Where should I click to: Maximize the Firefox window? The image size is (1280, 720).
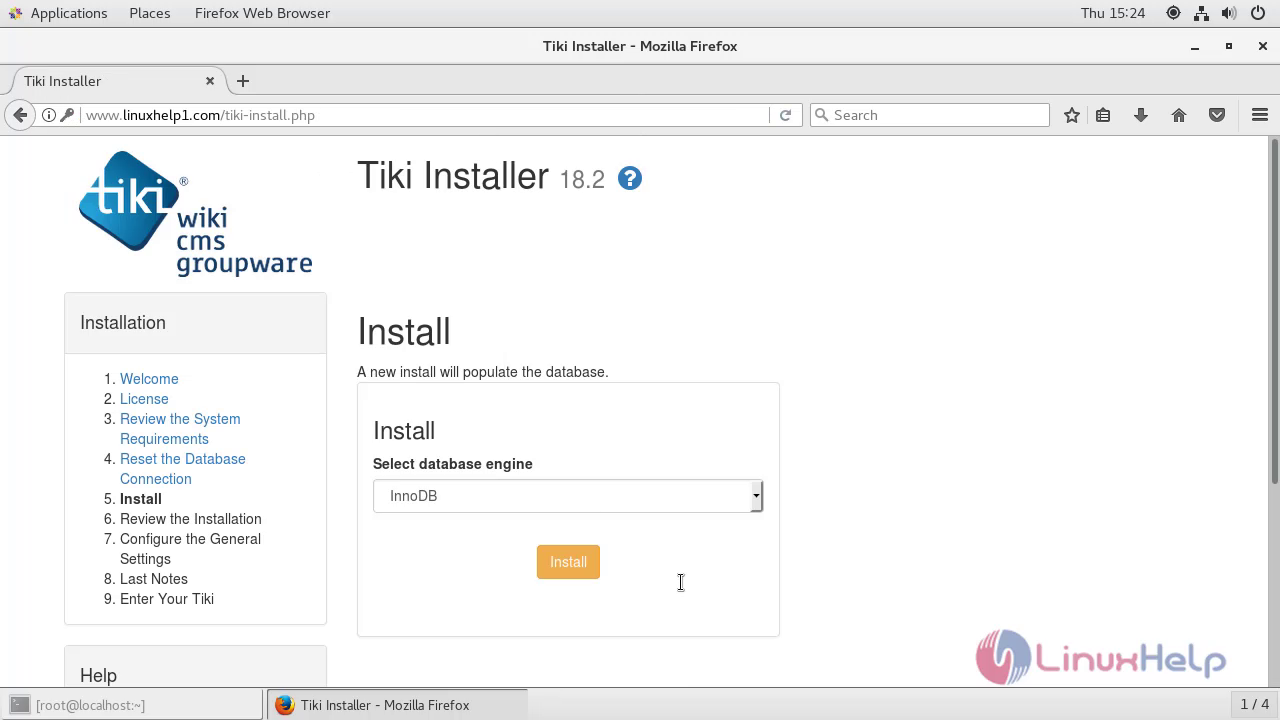coord(1229,46)
